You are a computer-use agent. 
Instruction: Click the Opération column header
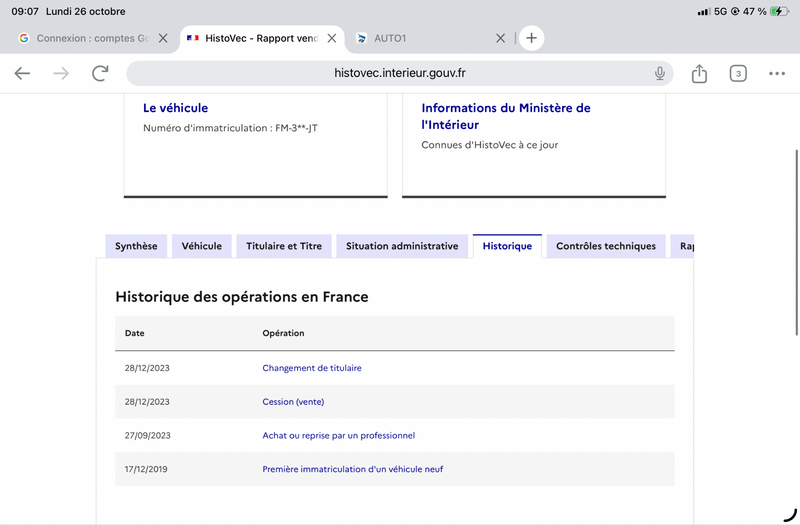[283, 333]
